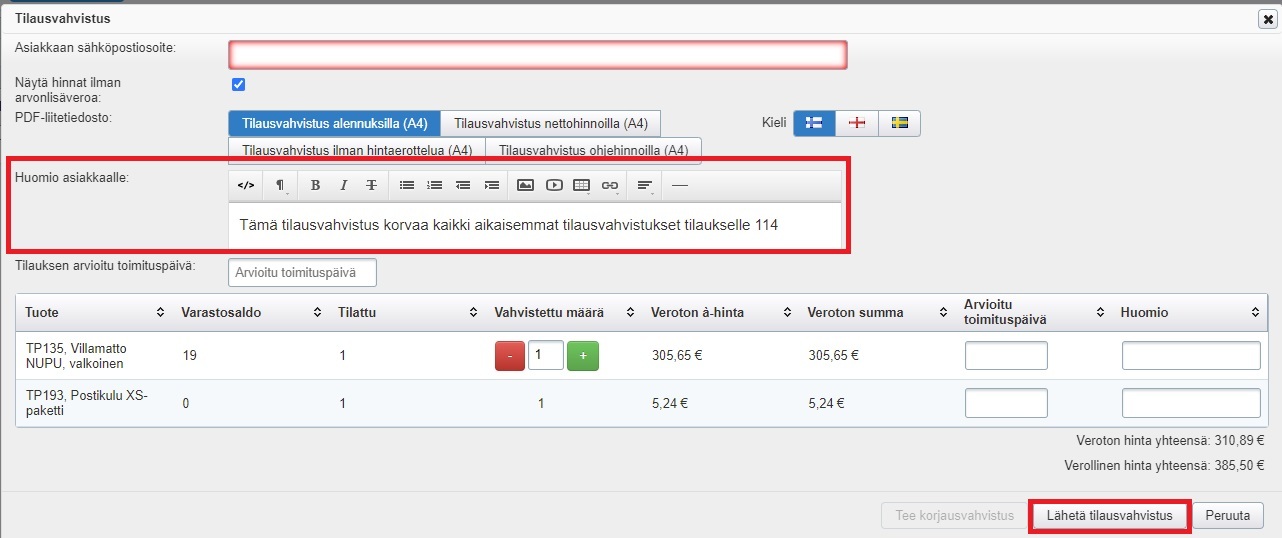1282x538 pixels.
Task: Click 'Lähetä tilausvahvistus' button
Action: click(x=1109, y=516)
